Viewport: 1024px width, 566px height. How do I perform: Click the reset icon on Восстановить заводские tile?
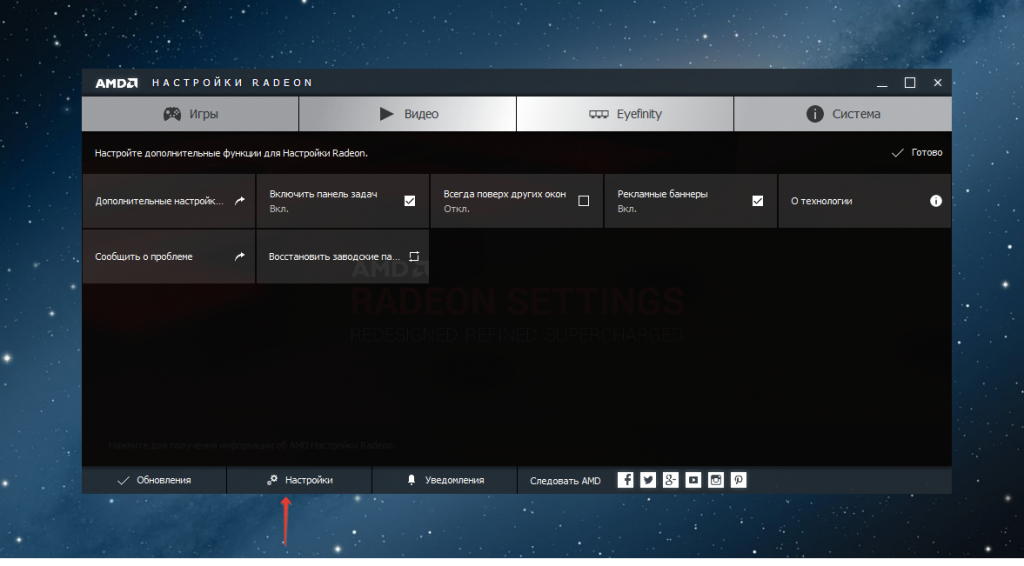click(414, 257)
